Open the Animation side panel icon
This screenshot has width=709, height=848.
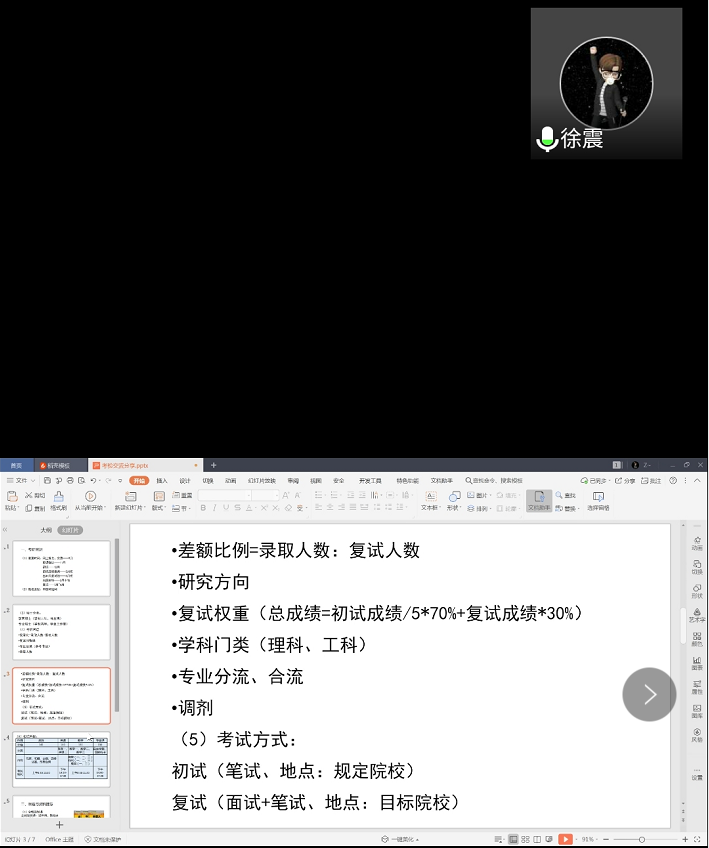pyautogui.click(x=697, y=541)
